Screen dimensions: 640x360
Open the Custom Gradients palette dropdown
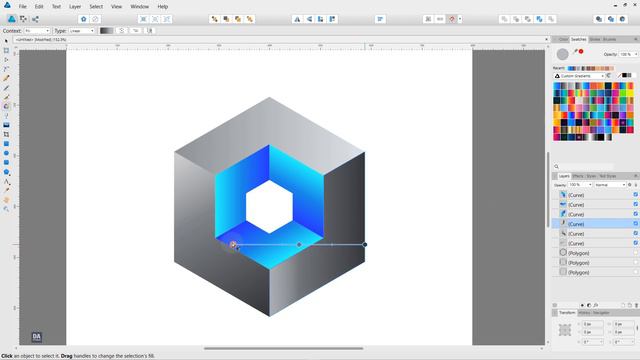point(579,76)
